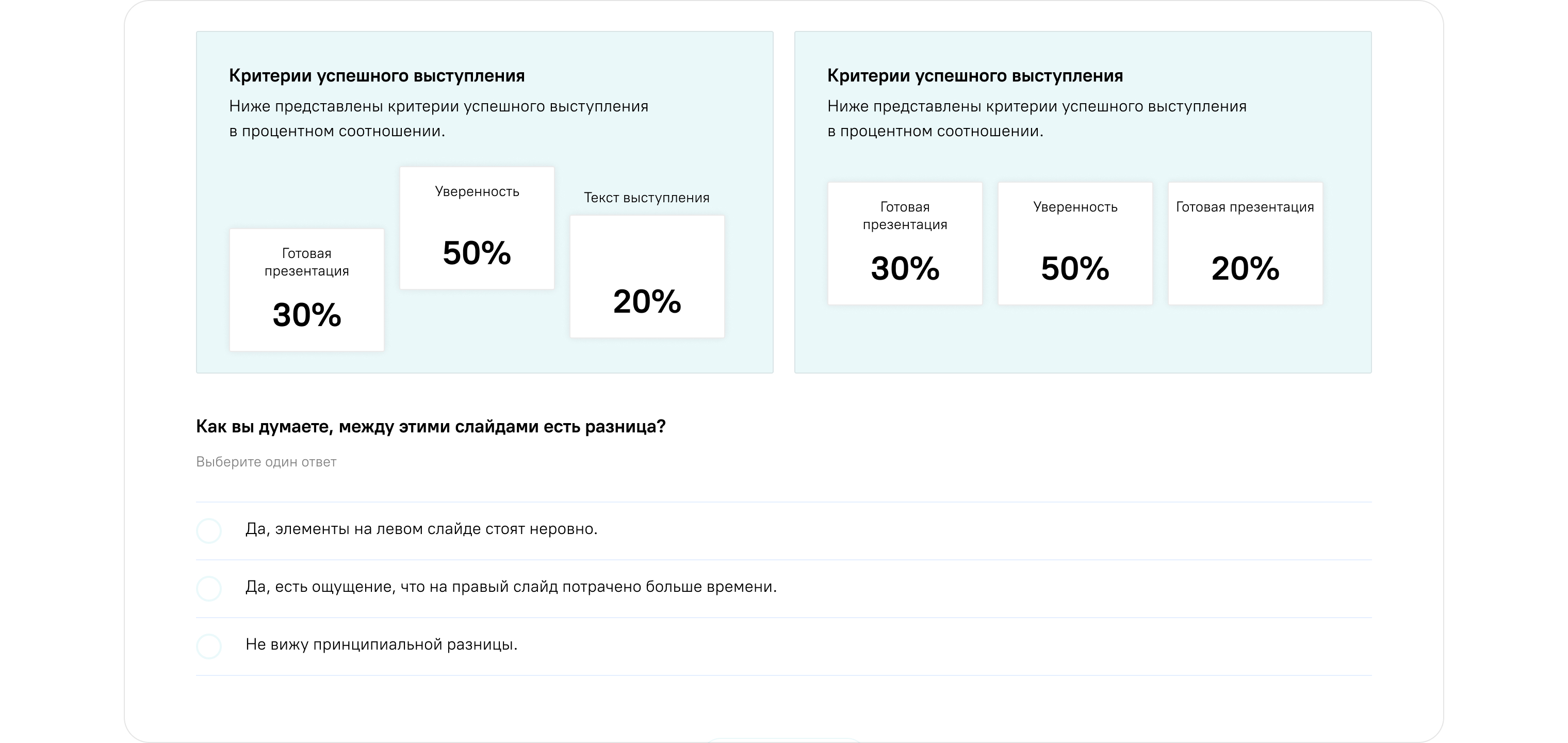The width and height of the screenshot is (1568, 743).
Task: Click "Готовая презентация" label above 20% on right slide
Action: click(1245, 207)
